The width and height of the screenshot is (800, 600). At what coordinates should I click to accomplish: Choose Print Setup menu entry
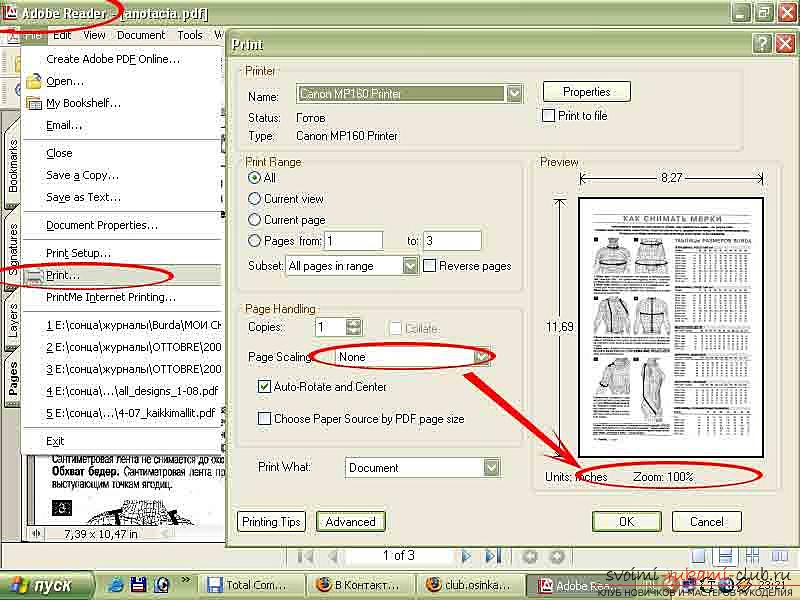[x=123, y=254]
